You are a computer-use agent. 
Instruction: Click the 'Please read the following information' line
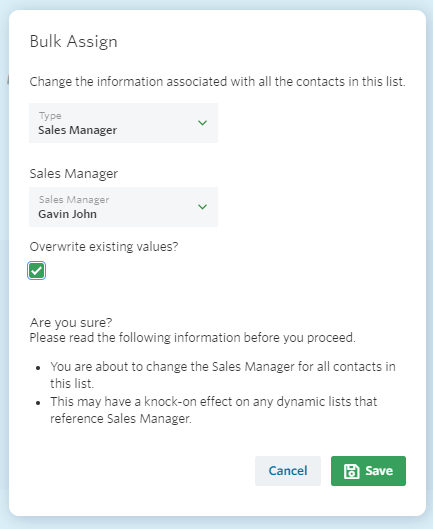point(192,338)
